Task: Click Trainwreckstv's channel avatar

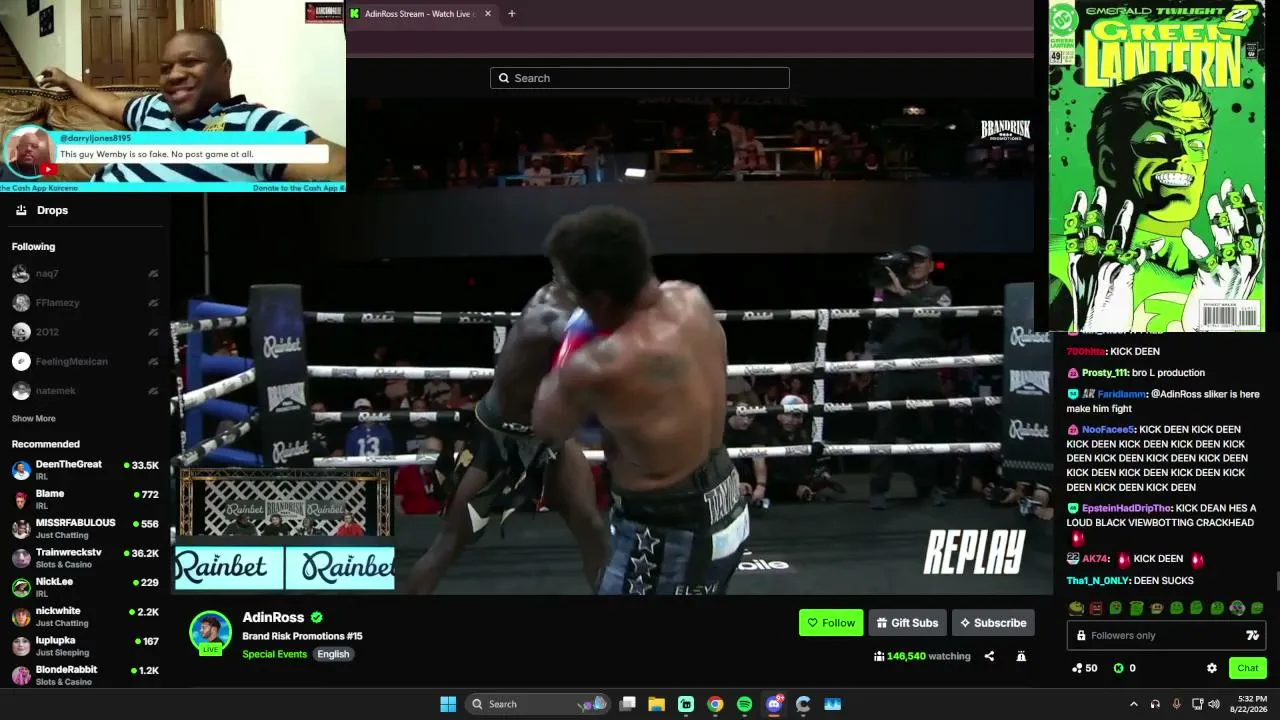Action: coord(21,558)
